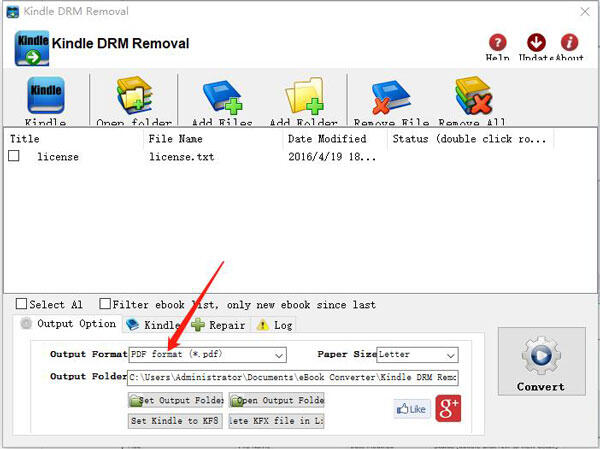600x449 pixels.
Task: Click the Open folder toolbar icon
Action: 134,95
